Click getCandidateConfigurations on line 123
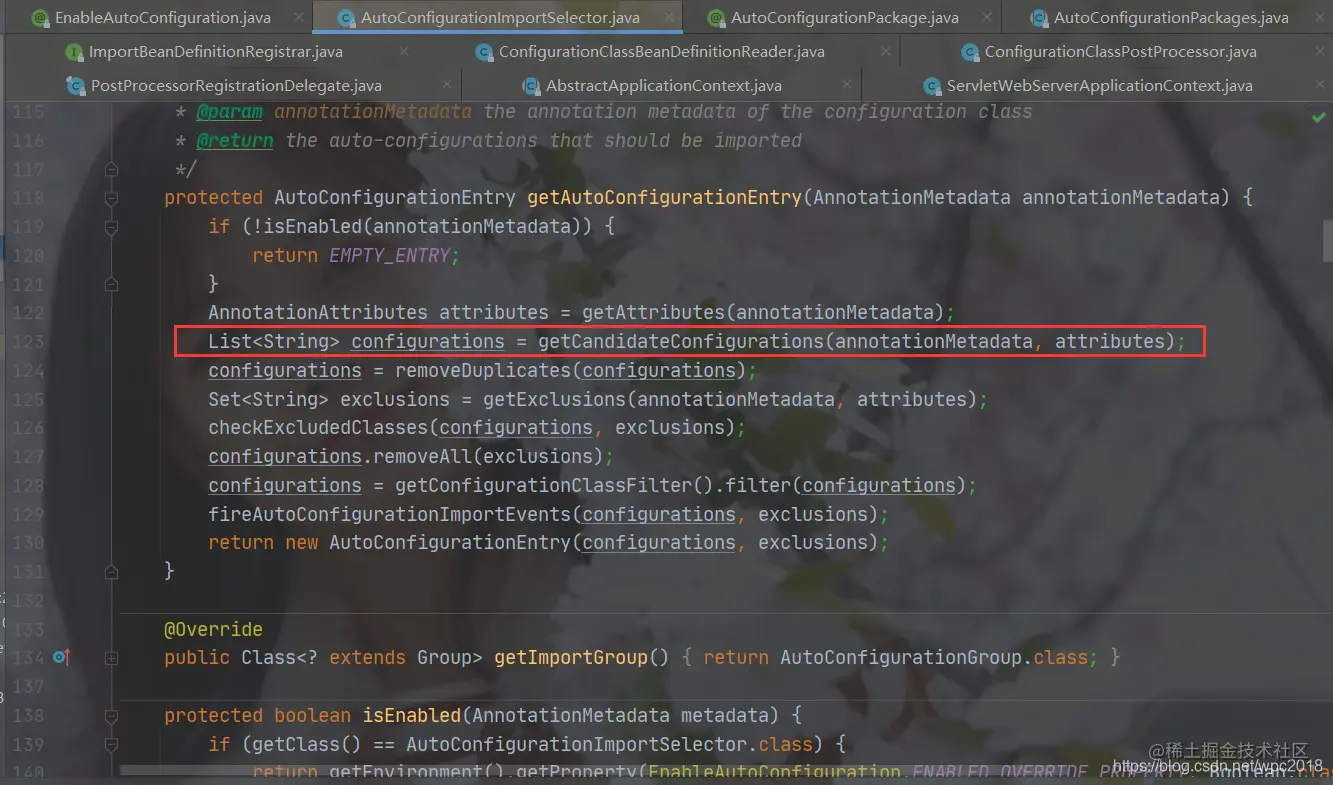1333x785 pixels. [x=681, y=342]
